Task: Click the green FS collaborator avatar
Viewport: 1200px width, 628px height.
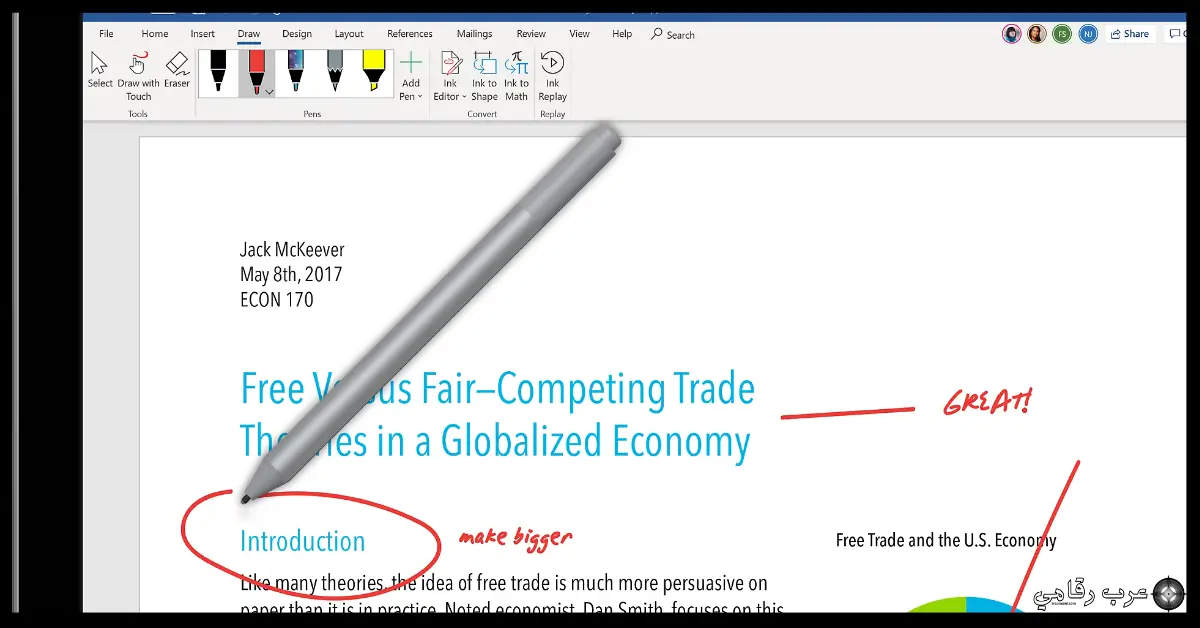Action: (x=1063, y=34)
